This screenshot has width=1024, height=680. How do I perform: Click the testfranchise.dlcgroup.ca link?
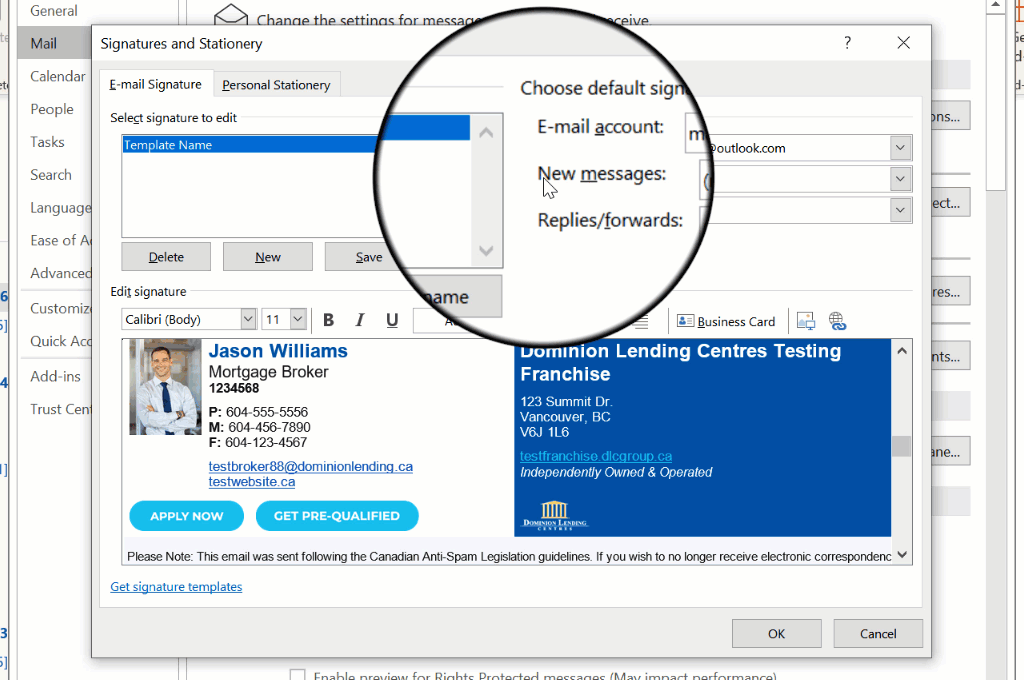pos(596,456)
